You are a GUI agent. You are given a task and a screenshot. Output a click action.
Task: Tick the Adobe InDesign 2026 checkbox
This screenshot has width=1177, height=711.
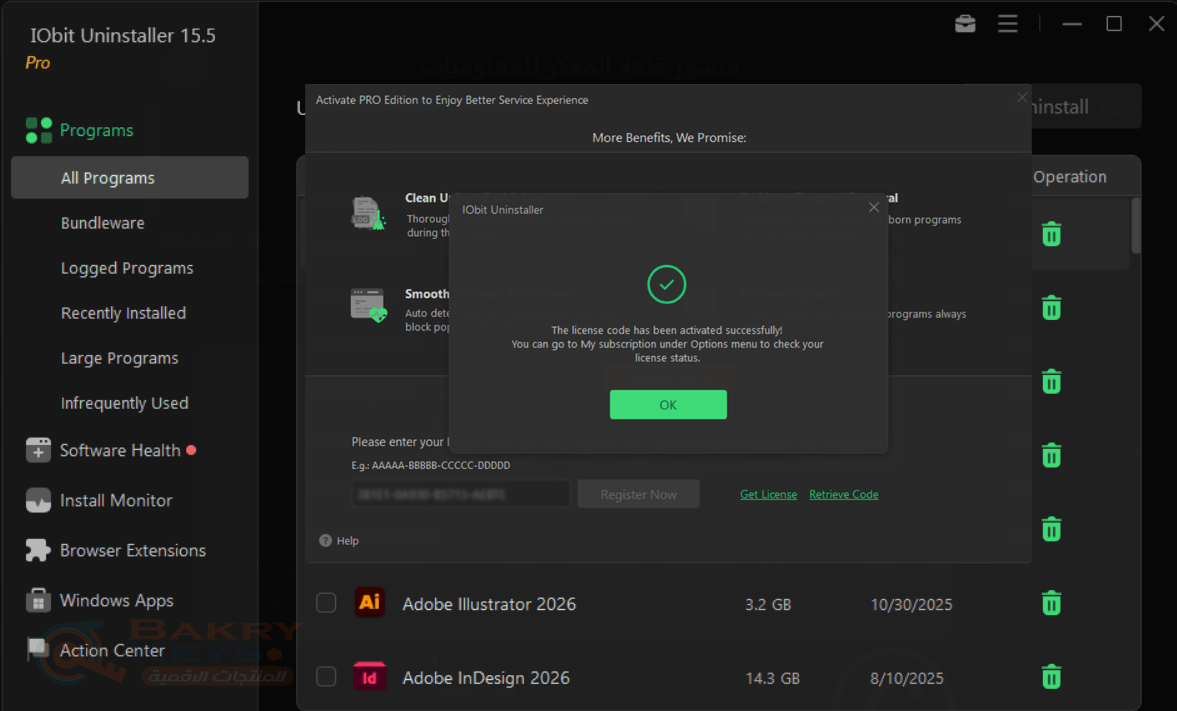click(326, 676)
